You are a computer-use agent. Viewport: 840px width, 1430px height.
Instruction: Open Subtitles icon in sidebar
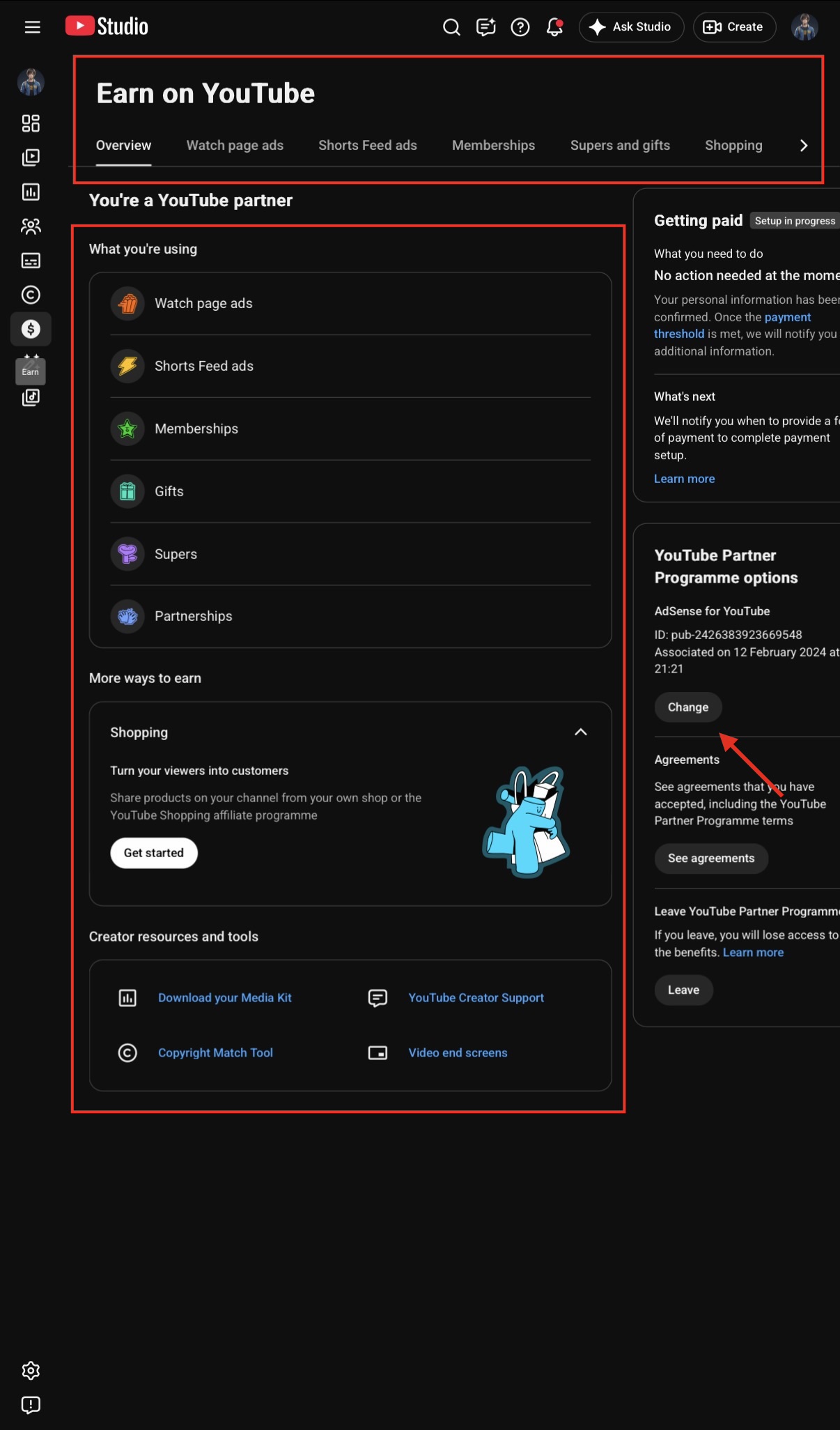pos(31,261)
